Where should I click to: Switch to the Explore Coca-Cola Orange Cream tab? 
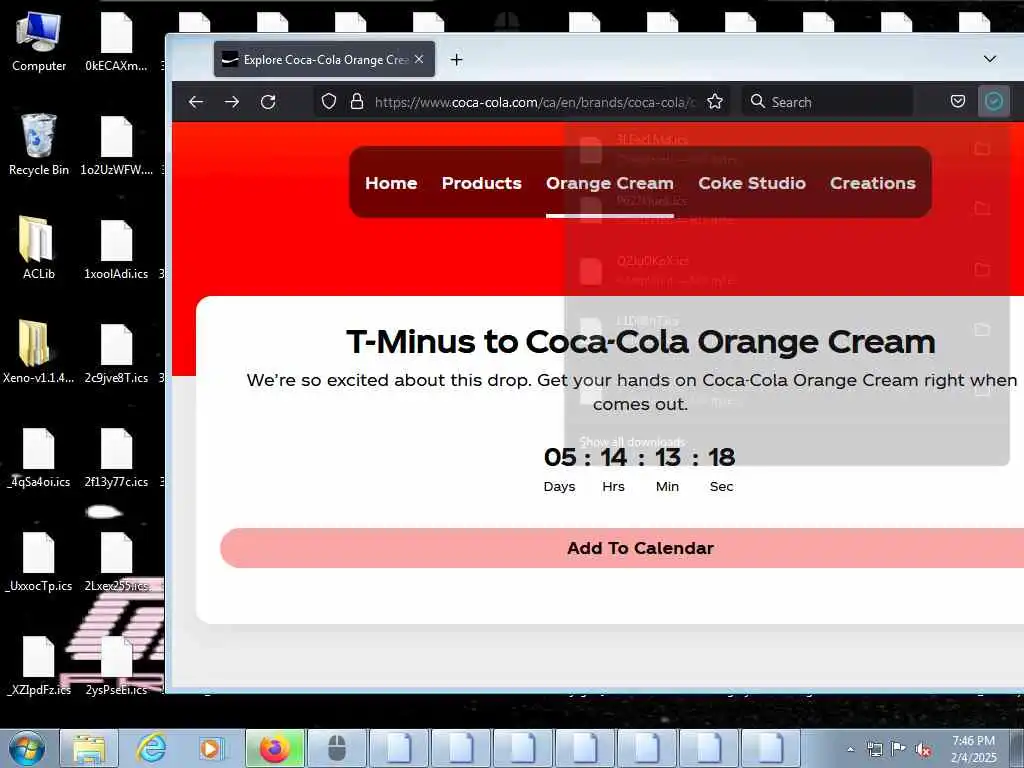pyautogui.click(x=325, y=59)
